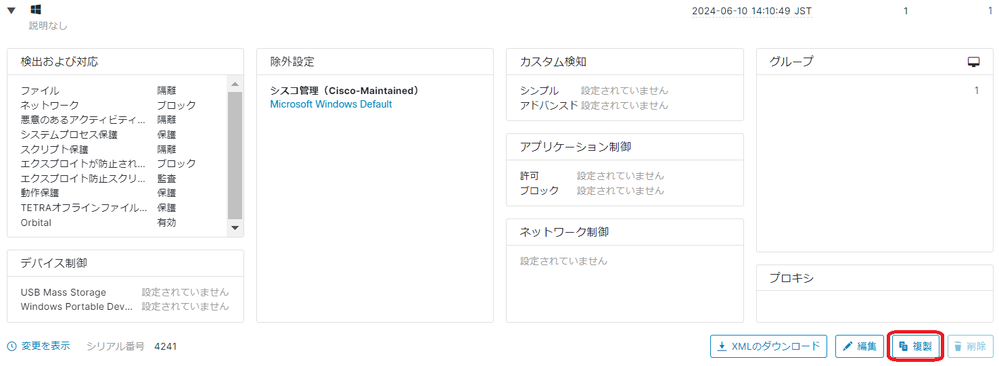This screenshot has width=999, height=366.
Task: Click the scroll down arrow in 検出および対応 list
Action: 234,228
